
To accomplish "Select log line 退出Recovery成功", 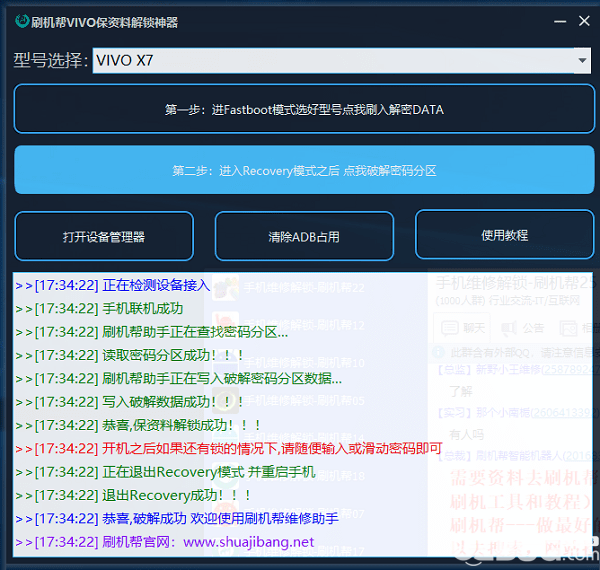I will pyautogui.click(x=133, y=495).
